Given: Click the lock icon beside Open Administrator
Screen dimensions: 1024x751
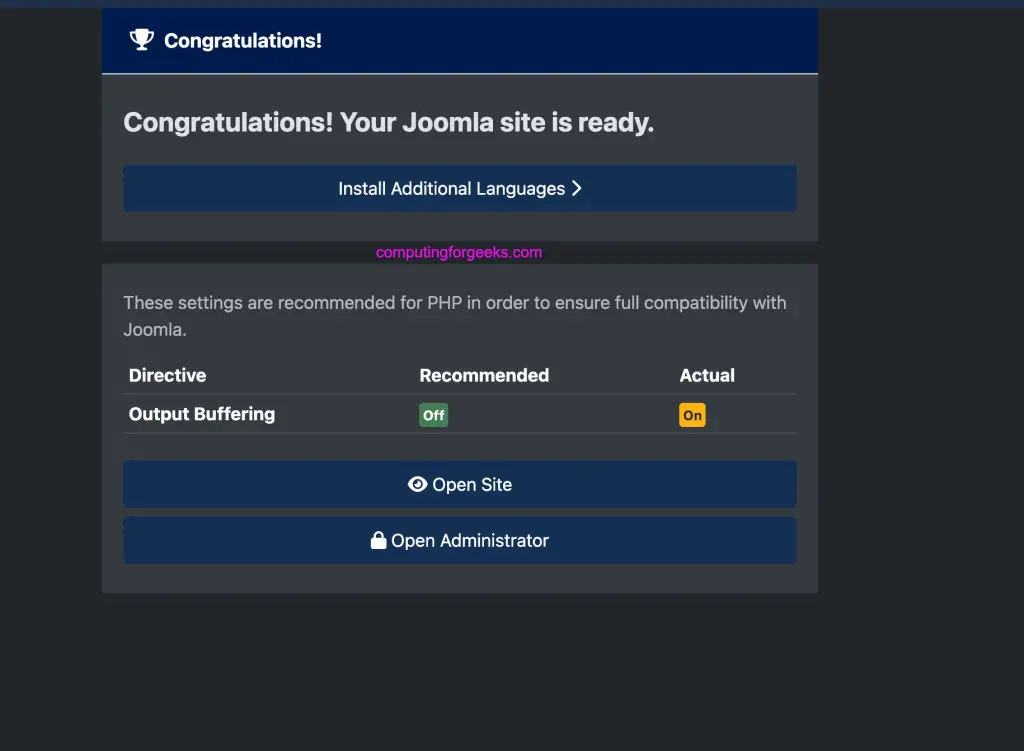Looking at the screenshot, I should (x=378, y=540).
